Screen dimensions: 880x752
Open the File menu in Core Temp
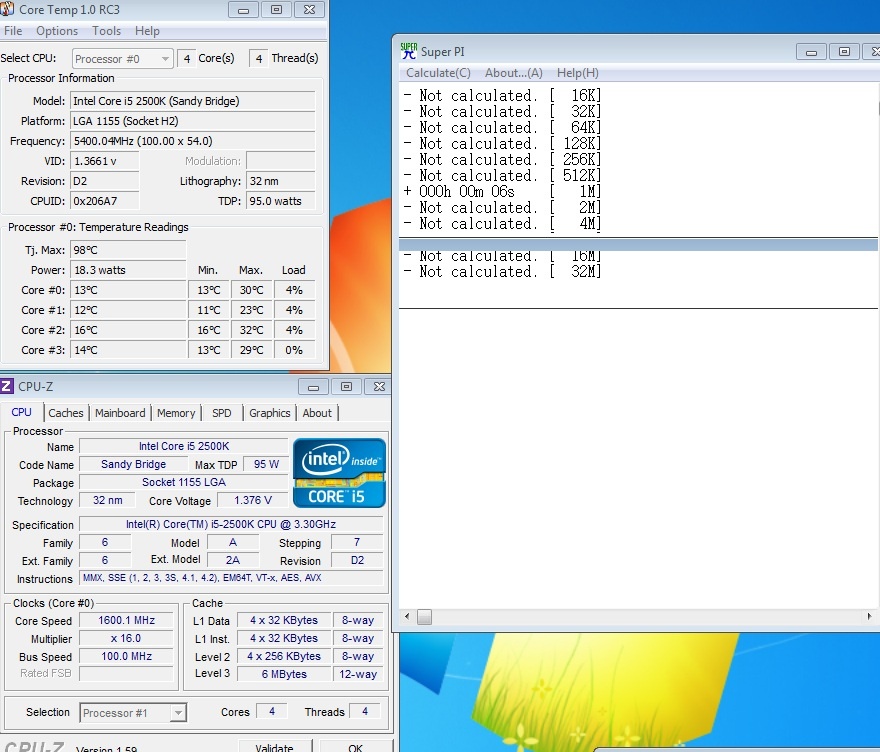tap(13, 31)
